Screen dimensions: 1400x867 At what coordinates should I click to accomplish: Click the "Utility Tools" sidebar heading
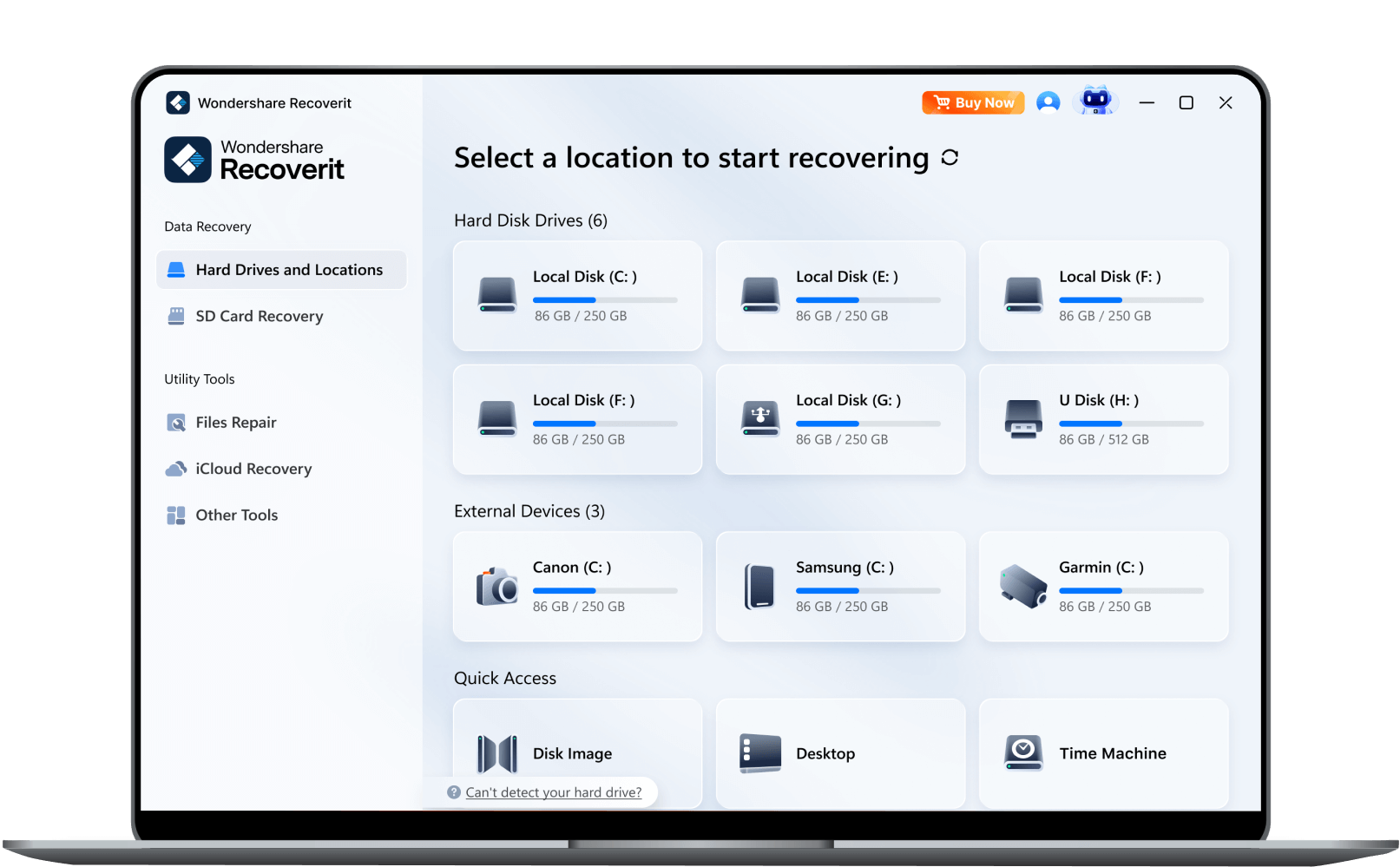(200, 379)
